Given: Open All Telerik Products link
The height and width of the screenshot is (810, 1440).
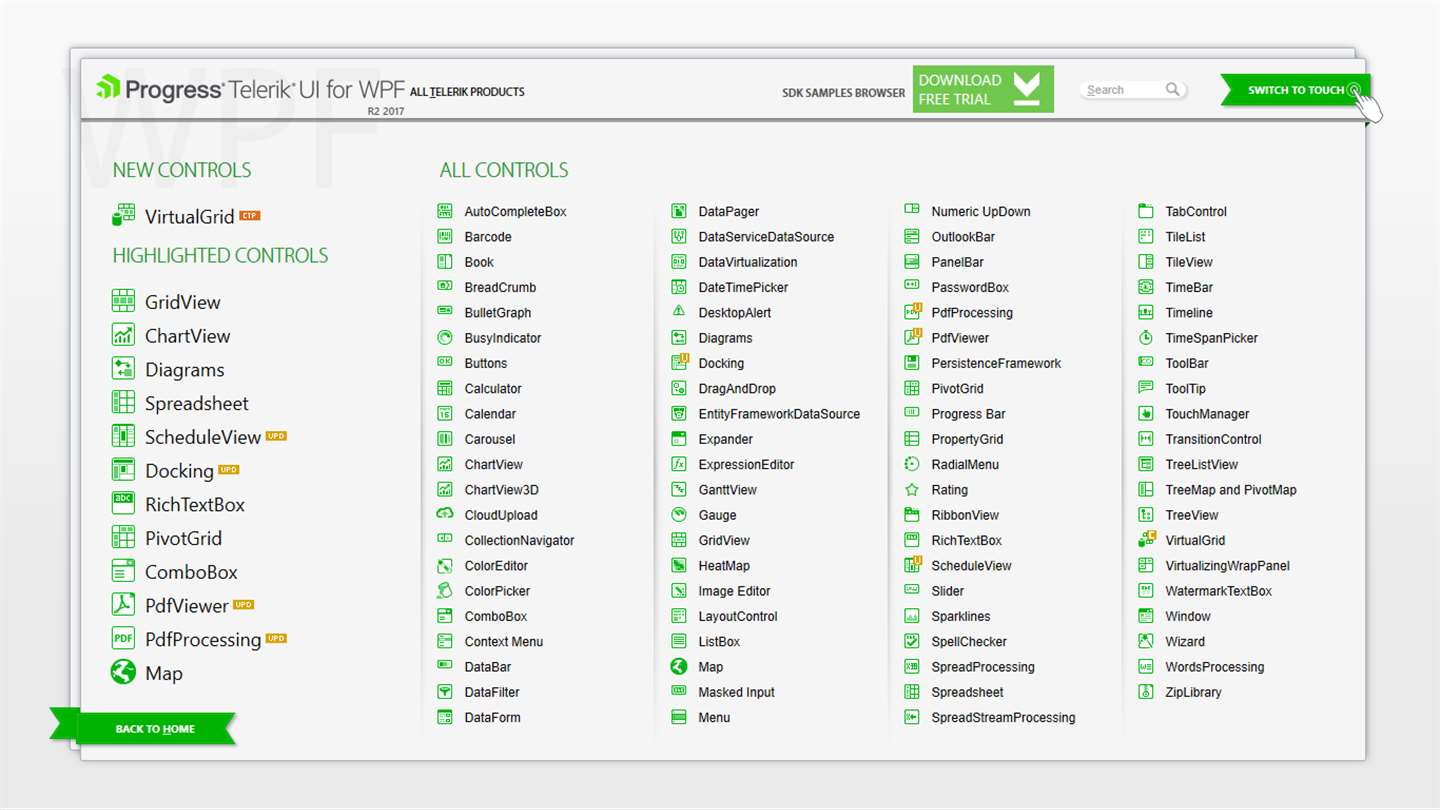Looking at the screenshot, I should click(x=467, y=92).
